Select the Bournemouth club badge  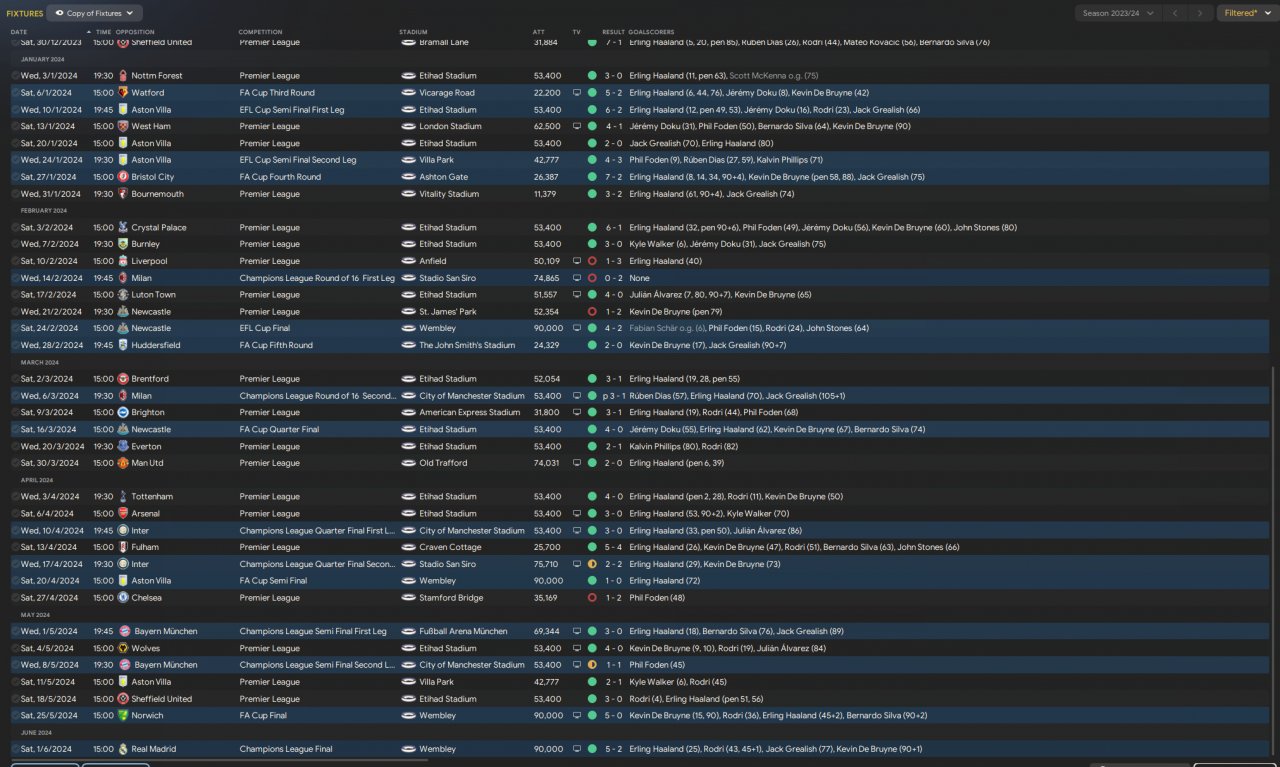tap(123, 194)
